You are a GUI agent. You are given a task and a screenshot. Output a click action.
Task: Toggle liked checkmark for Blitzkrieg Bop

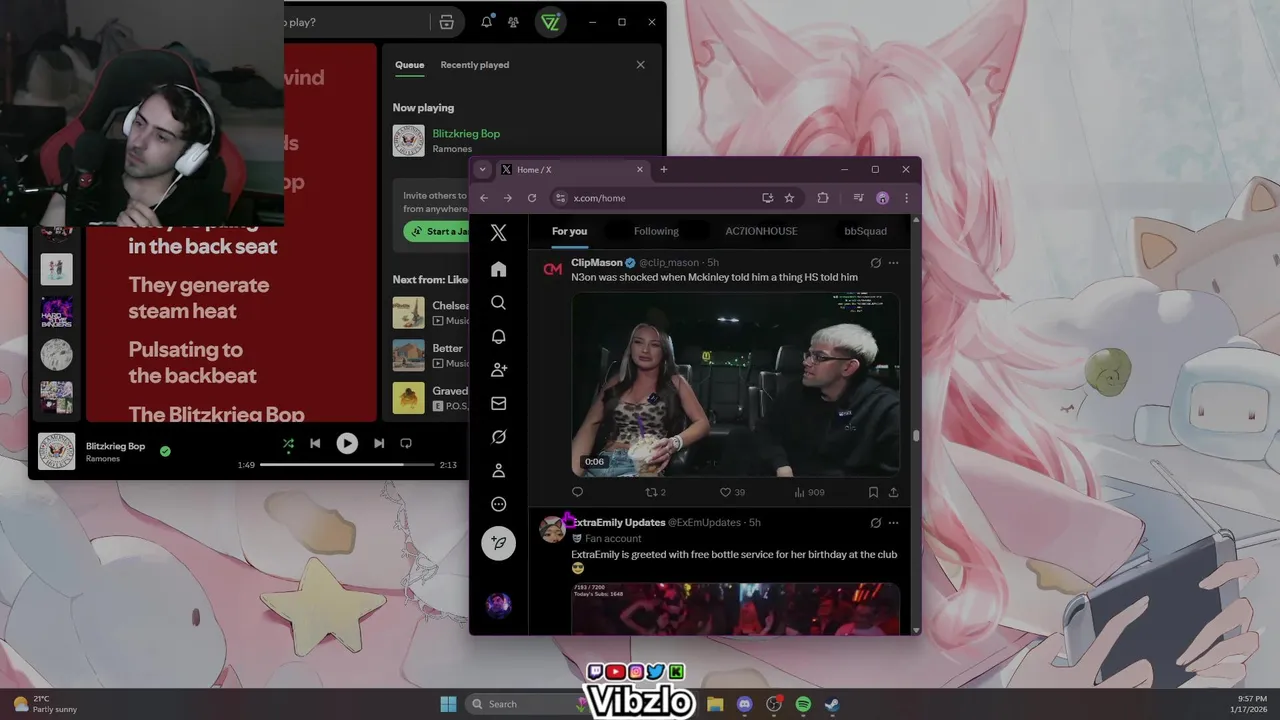[165, 451]
